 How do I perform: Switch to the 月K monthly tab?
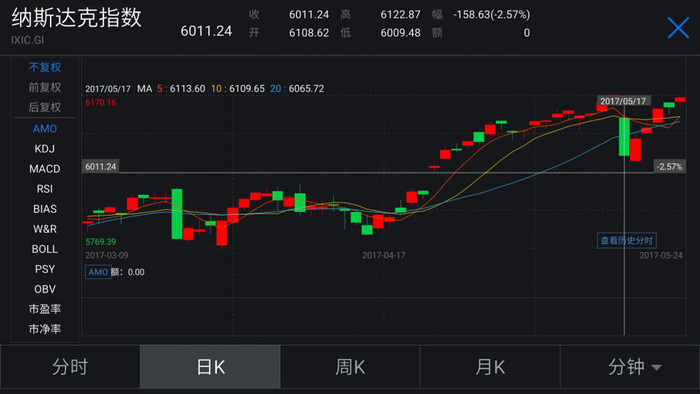coord(490,367)
